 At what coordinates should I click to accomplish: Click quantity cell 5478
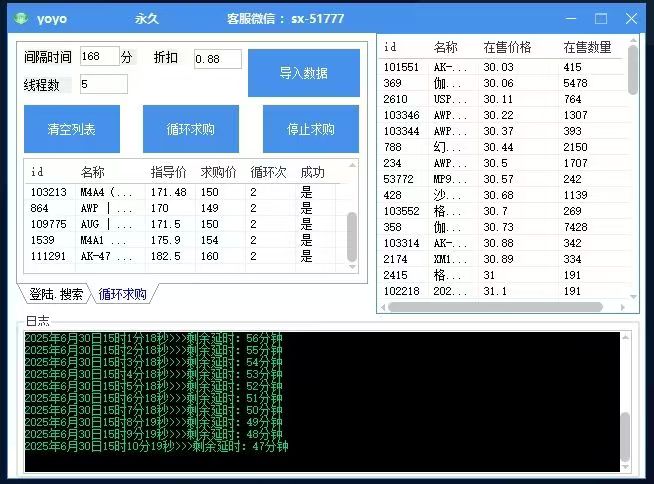coord(575,83)
